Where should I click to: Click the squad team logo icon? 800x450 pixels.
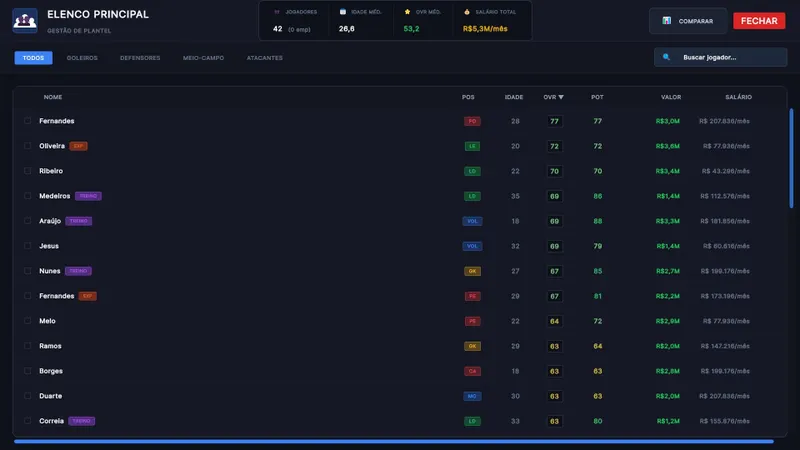coord(25,21)
